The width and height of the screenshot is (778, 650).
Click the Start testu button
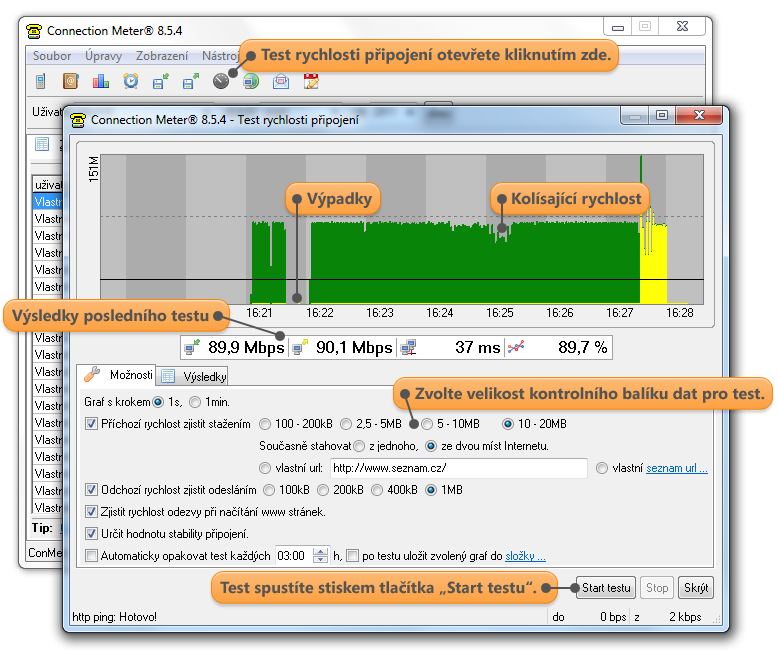tap(606, 588)
